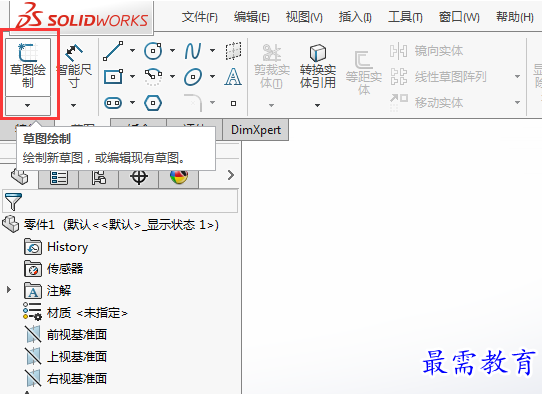Open the 视图(V) menu
Image resolution: width=544 pixels, height=394 pixels.
pyautogui.click(x=304, y=17)
